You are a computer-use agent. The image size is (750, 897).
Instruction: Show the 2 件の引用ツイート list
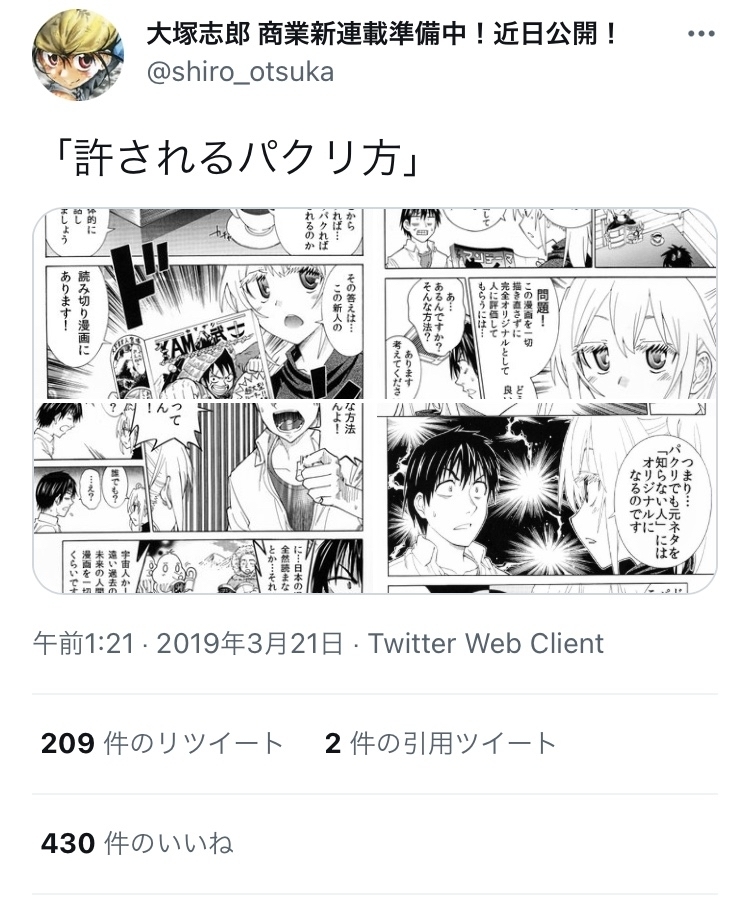(x=441, y=744)
